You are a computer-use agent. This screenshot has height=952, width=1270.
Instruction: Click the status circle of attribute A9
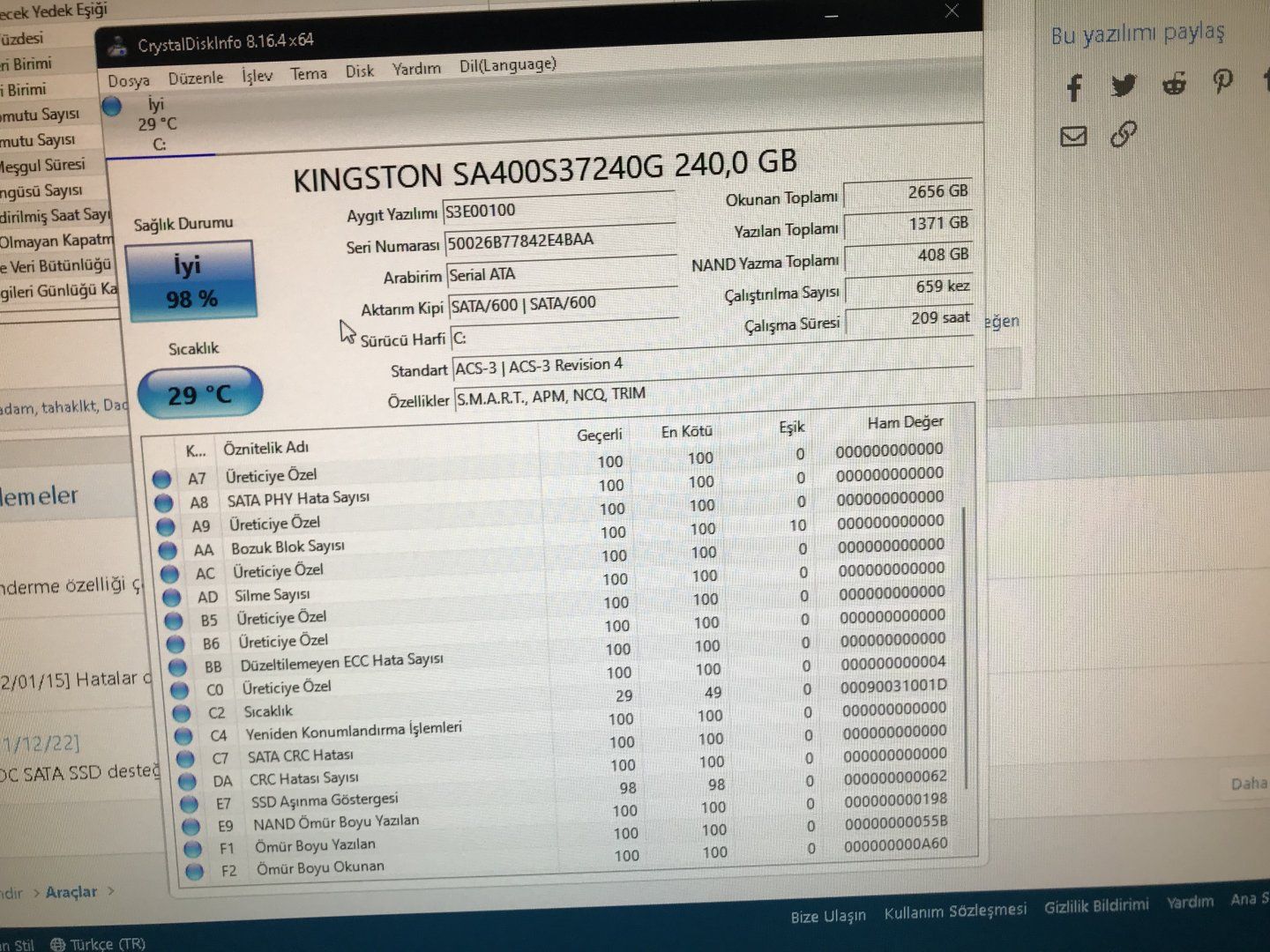tap(165, 527)
